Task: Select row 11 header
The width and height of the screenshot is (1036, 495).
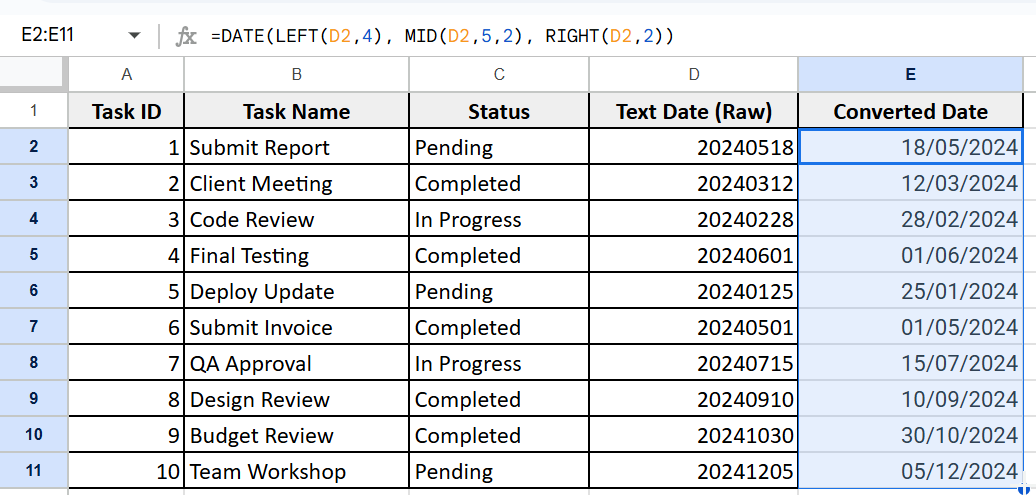Action: coord(34,471)
